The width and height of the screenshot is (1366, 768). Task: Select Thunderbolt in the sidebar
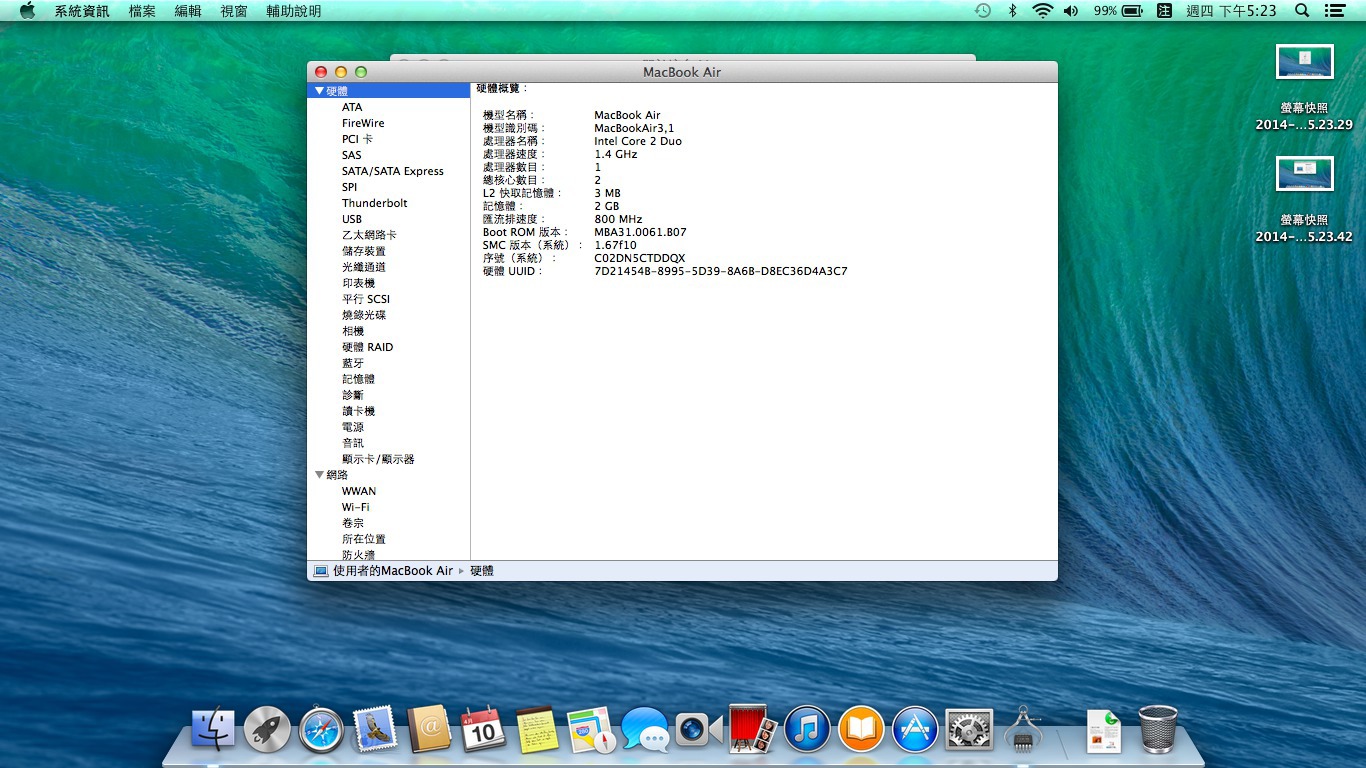[374, 203]
